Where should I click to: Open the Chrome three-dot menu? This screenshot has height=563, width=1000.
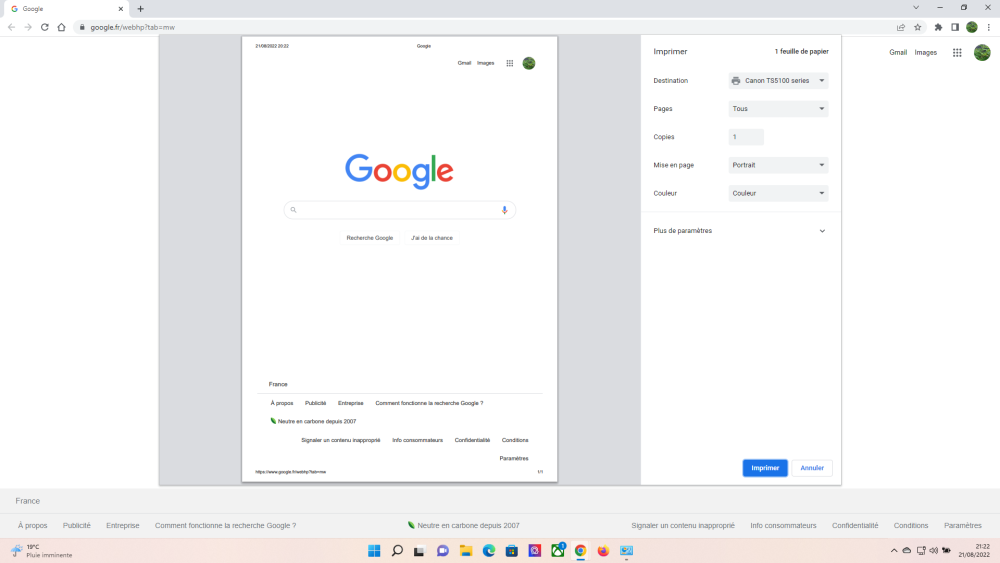coord(988,27)
